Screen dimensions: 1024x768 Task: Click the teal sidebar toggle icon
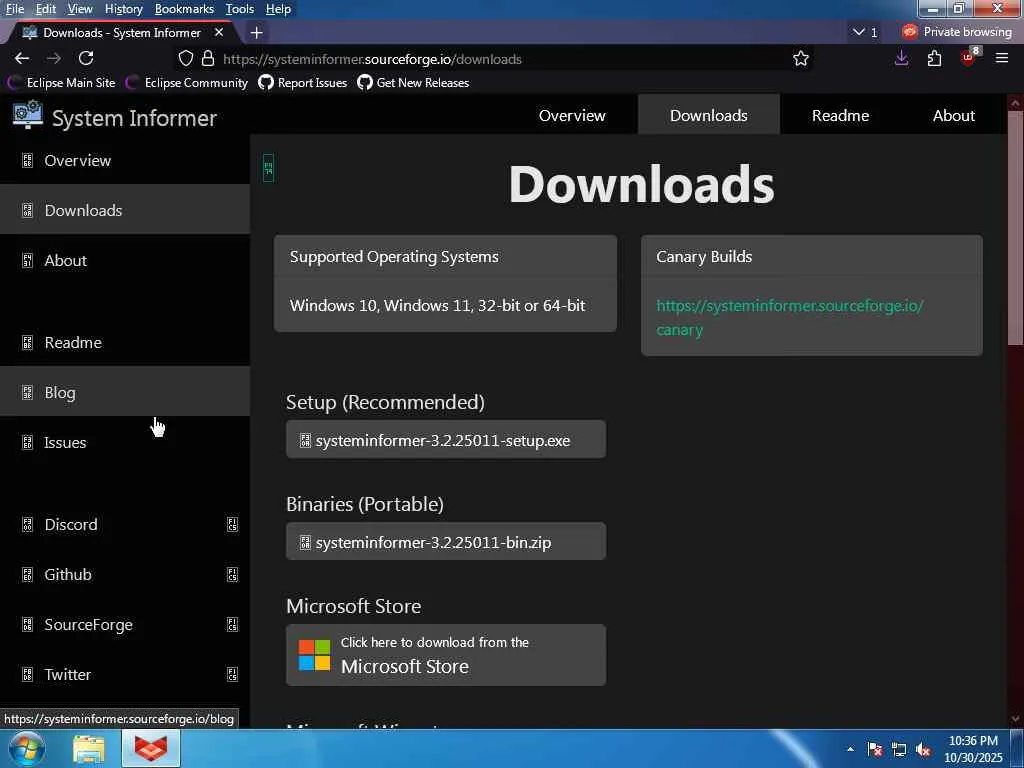pyautogui.click(x=268, y=168)
